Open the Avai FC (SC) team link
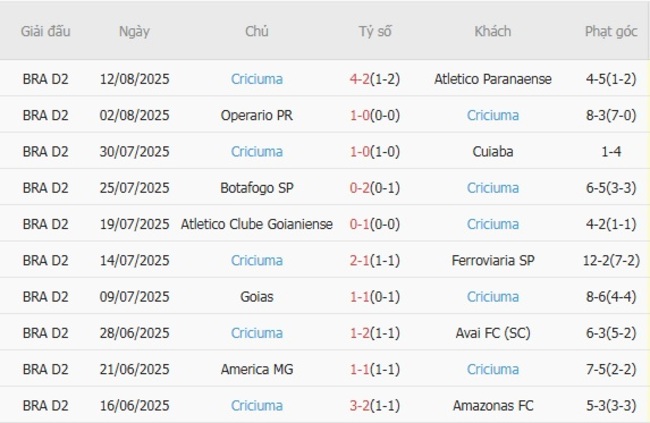The image size is (650, 423). coord(492,333)
